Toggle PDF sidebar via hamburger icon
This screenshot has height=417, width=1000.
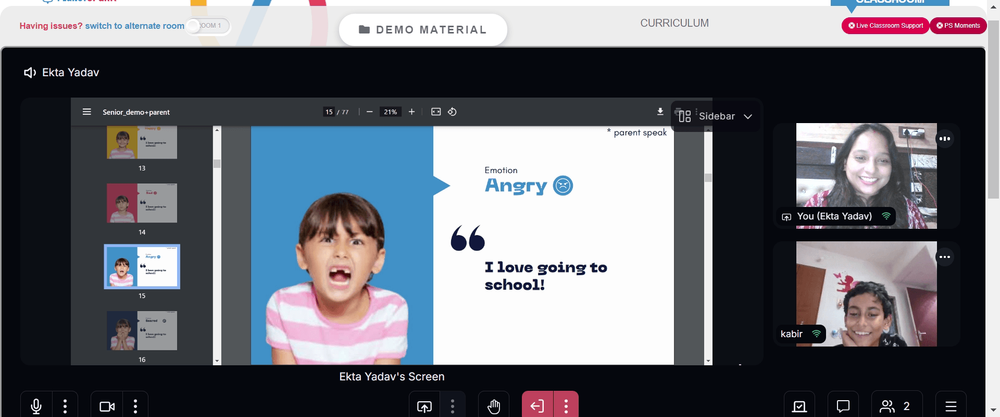pyautogui.click(x=87, y=112)
